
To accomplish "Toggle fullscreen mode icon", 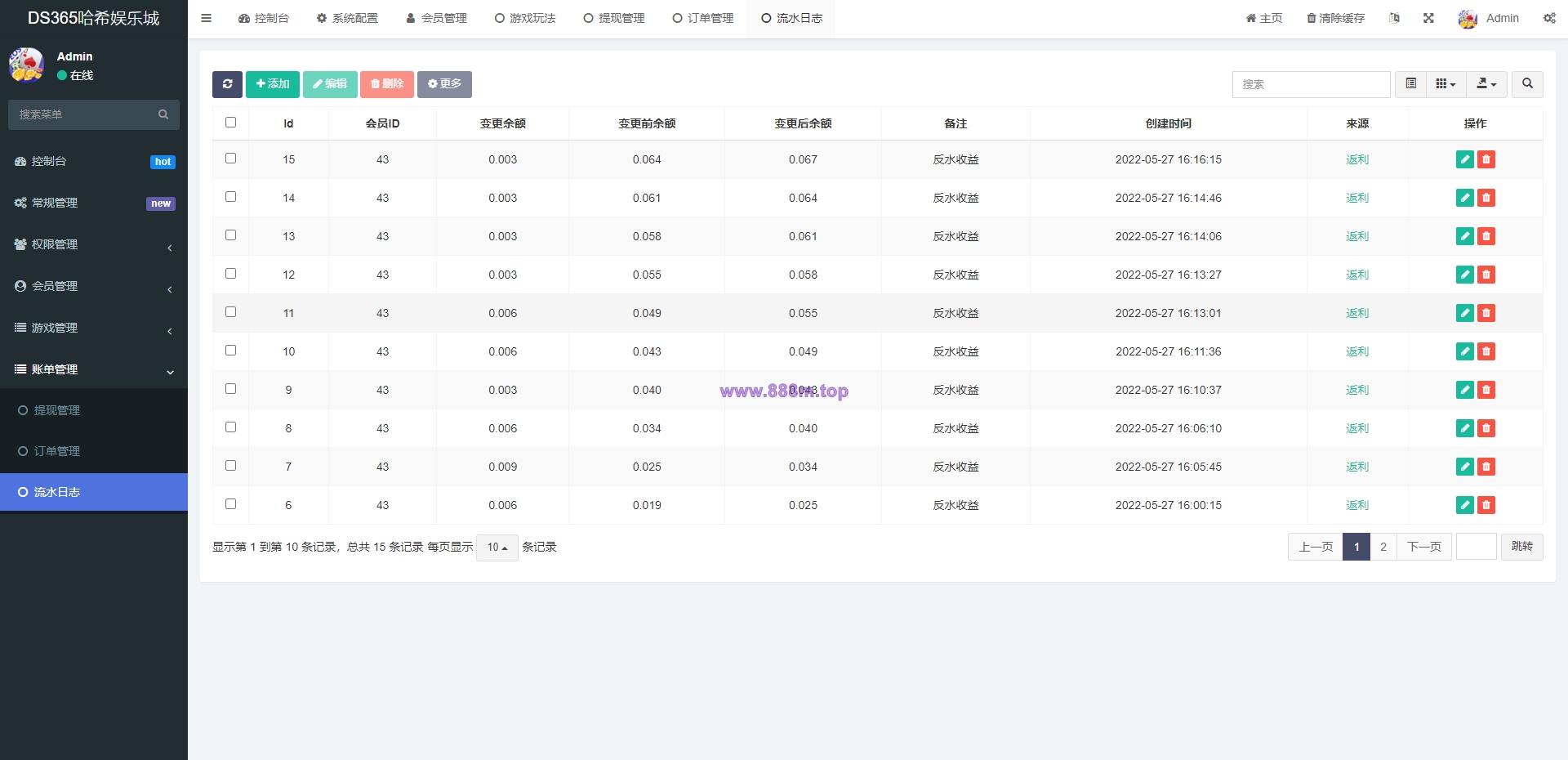I will [x=1428, y=18].
